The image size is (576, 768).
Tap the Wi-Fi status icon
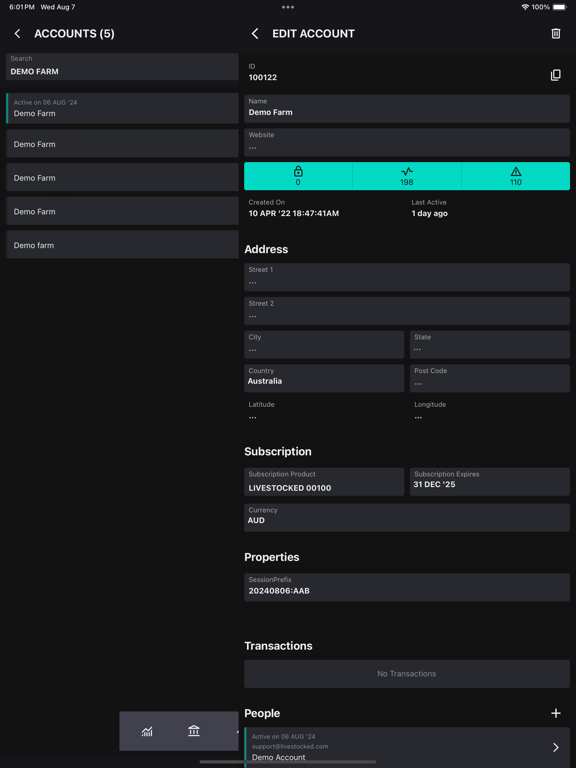(x=525, y=7)
